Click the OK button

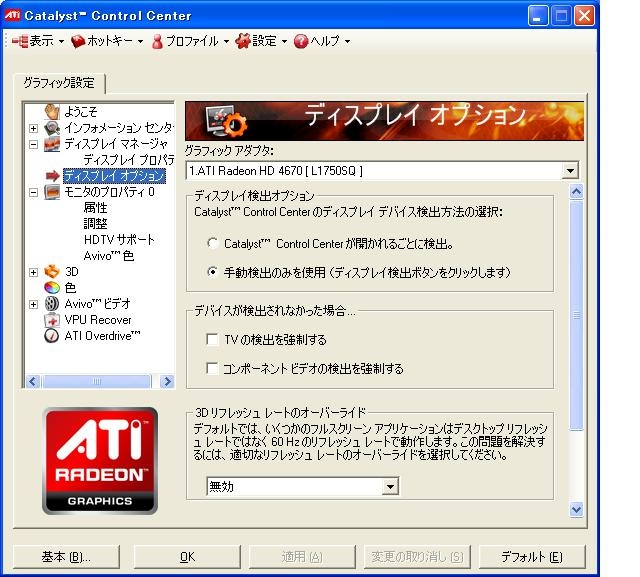[187, 557]
